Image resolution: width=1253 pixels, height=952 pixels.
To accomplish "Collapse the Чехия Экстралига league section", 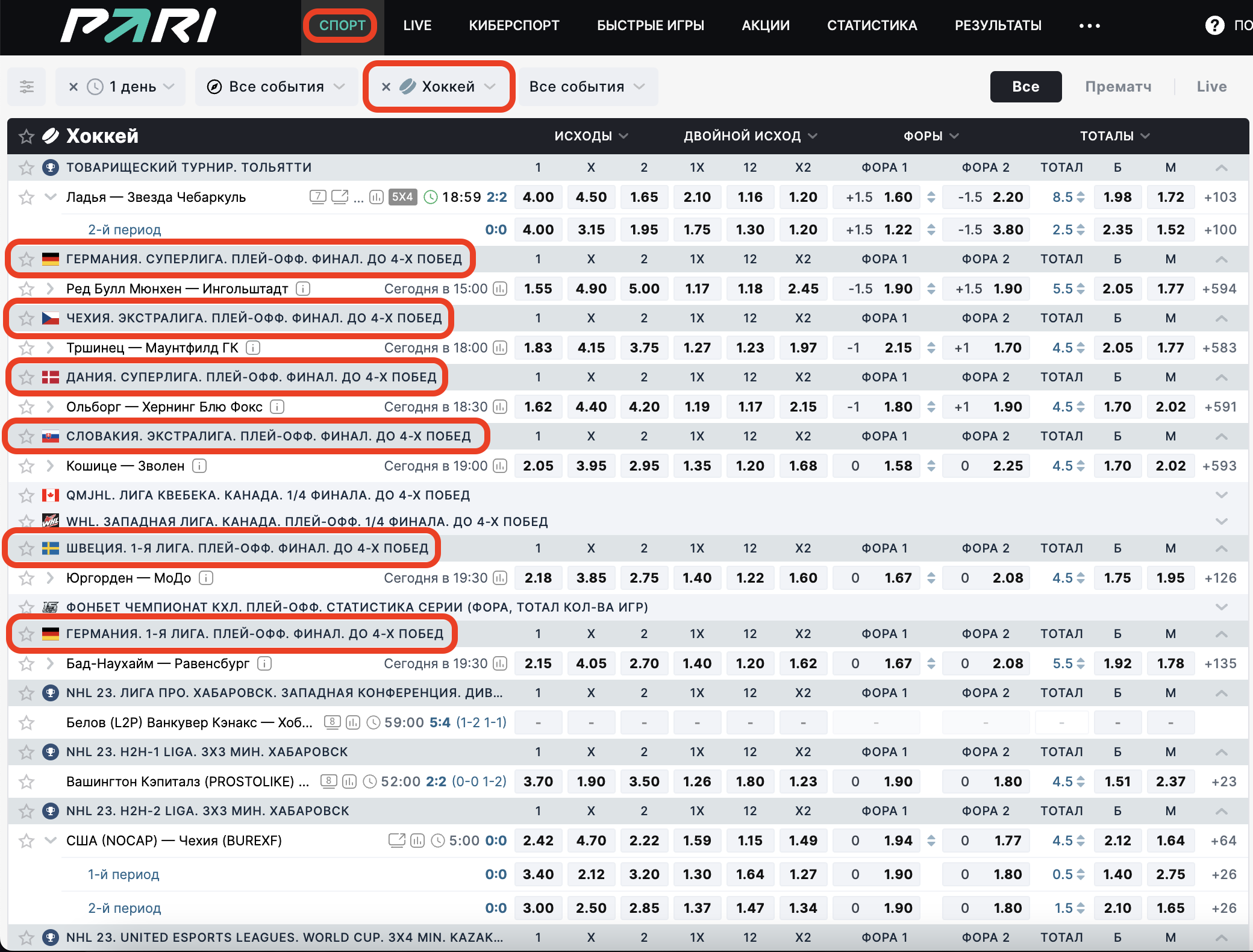I will point(1221,318).
